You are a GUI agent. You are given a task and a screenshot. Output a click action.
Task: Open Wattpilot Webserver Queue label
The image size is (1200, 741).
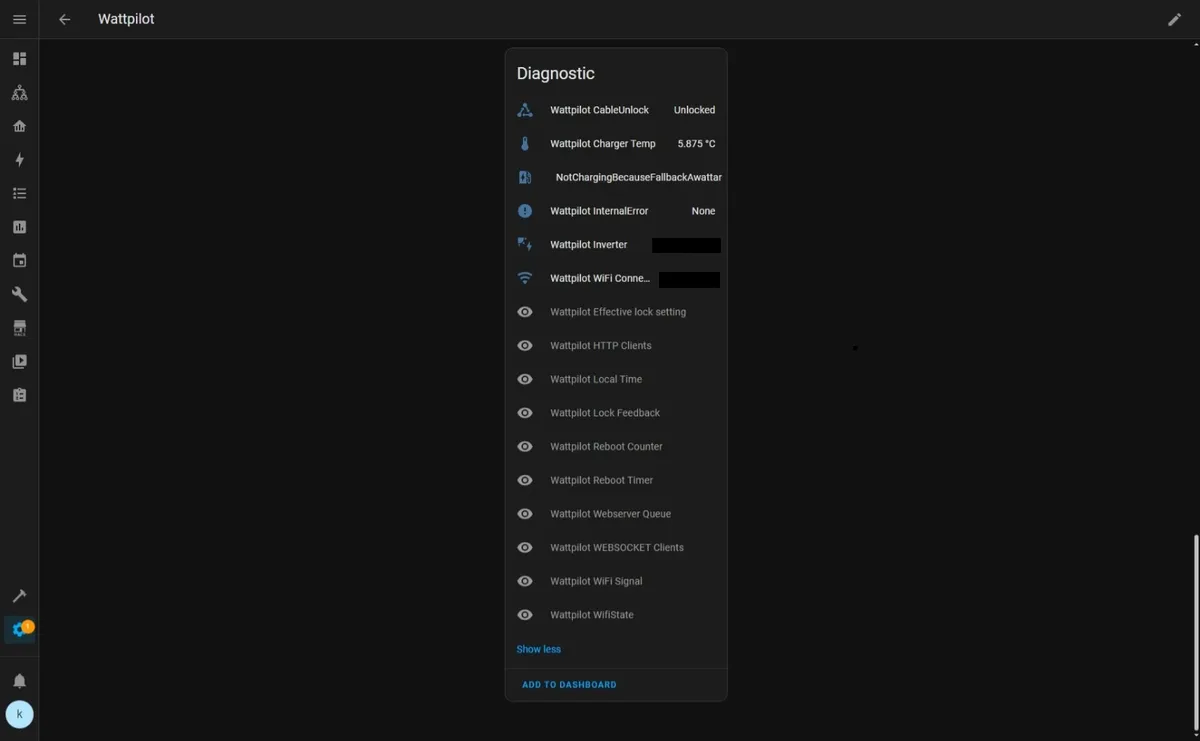coord(610,514)
